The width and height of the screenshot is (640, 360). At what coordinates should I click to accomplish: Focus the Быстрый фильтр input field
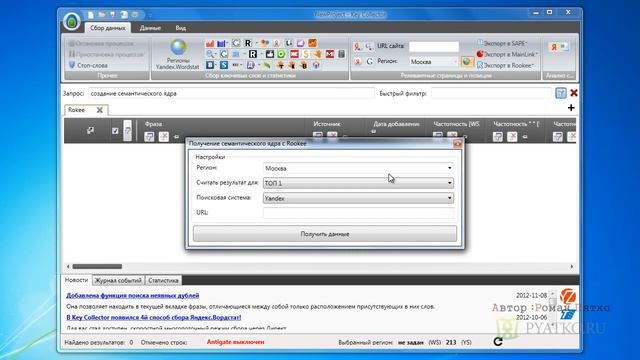coord(491,93)
